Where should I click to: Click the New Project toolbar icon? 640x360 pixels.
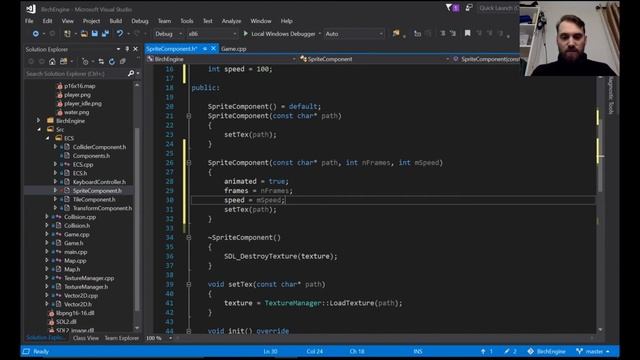pos(67,34)
